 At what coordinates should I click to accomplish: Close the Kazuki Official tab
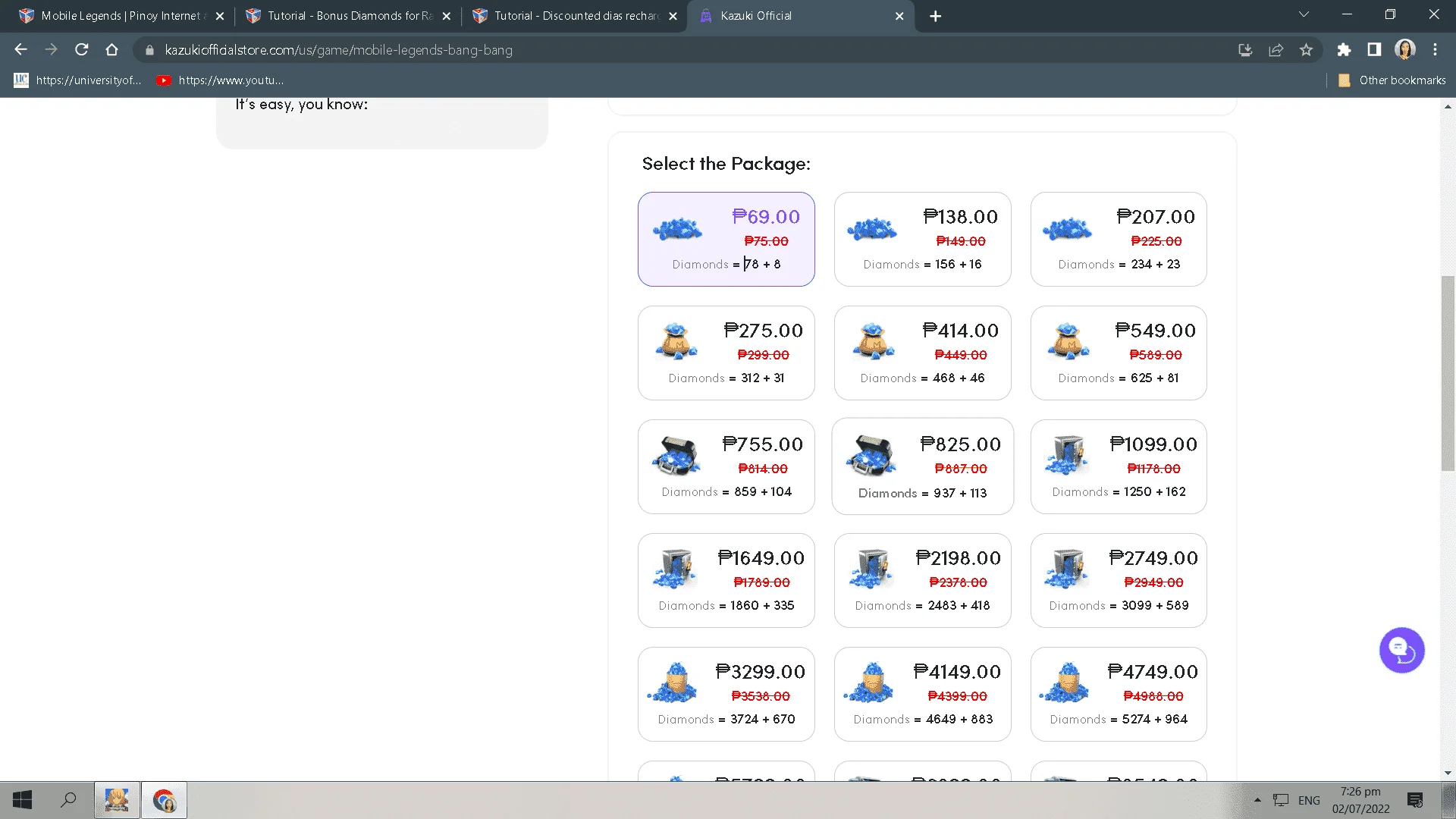click(x=899, y=16)
